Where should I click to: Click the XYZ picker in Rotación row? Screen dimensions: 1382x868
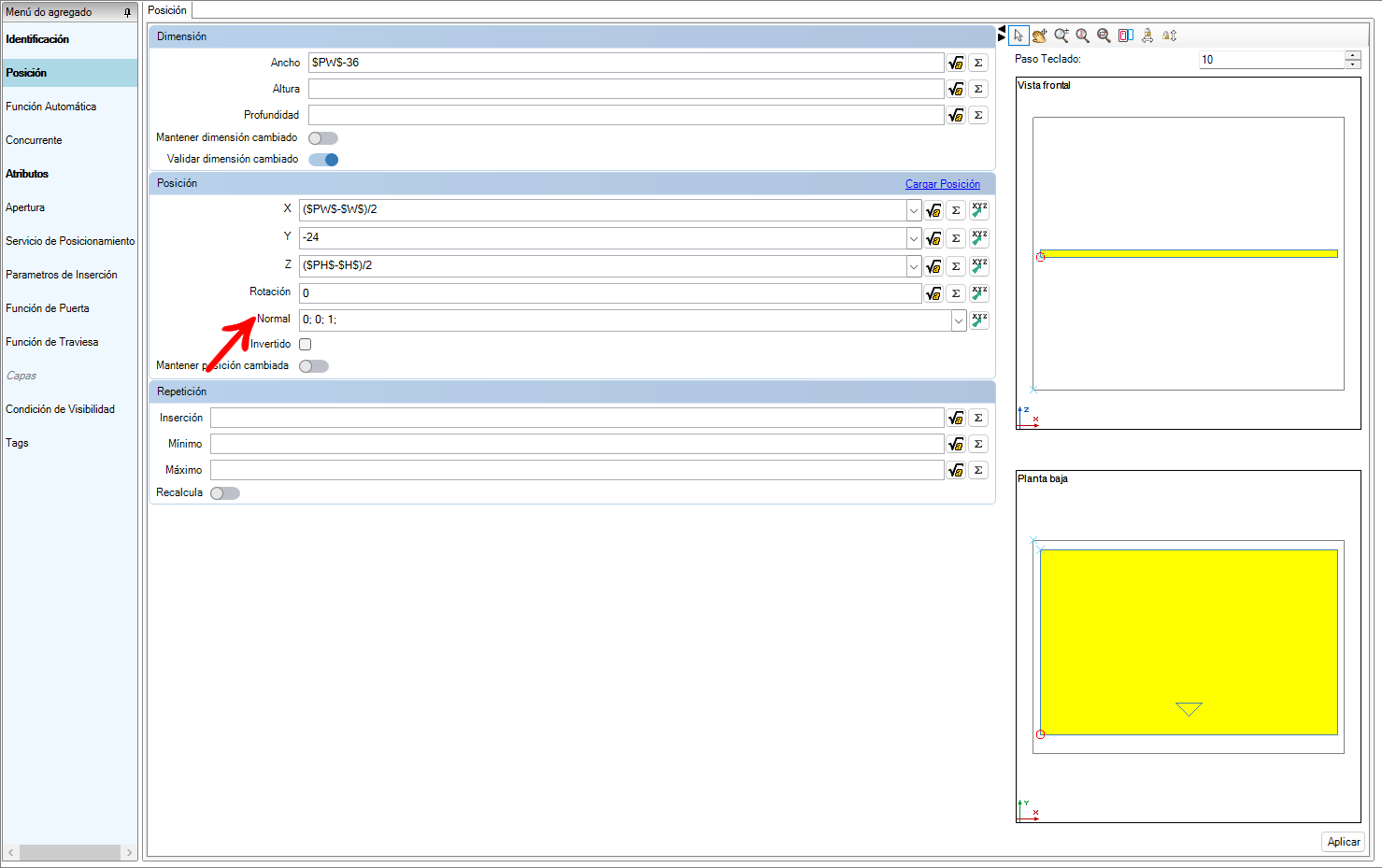(979, 293)
